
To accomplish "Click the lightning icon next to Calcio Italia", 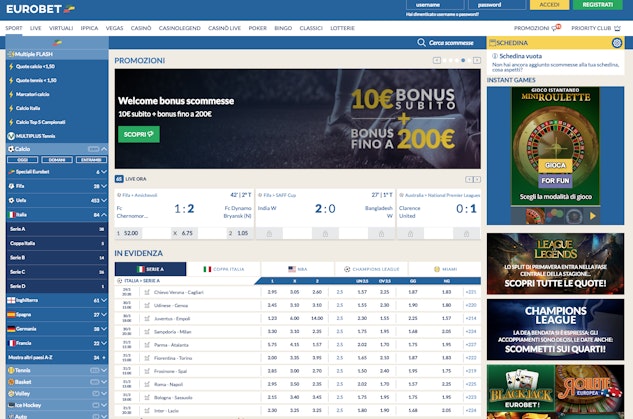I will (11, 108).
